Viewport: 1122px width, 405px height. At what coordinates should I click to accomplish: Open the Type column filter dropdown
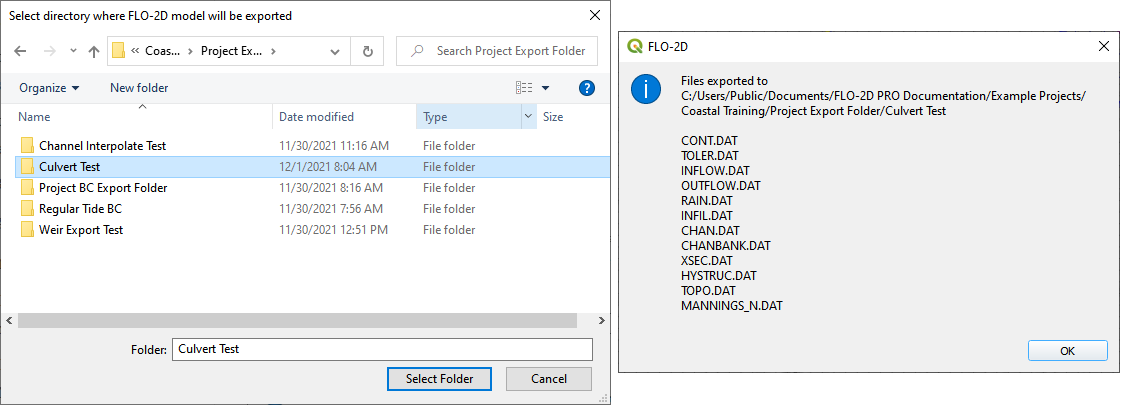point(528,117)
